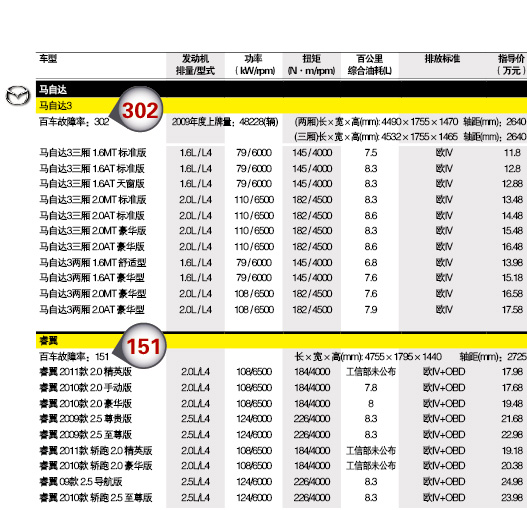Select row 睿翼 2009款 2.5 至尊版
This screenshot has width=527, height=510.
(281, 435)
